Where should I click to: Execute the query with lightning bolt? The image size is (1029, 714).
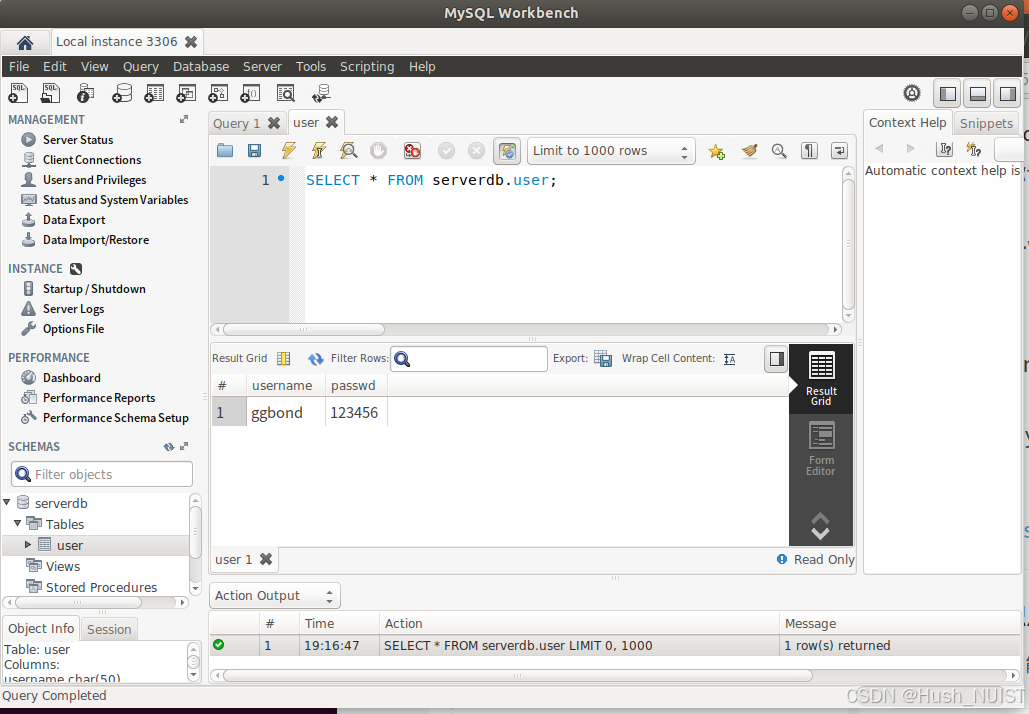tap(289, 151)
